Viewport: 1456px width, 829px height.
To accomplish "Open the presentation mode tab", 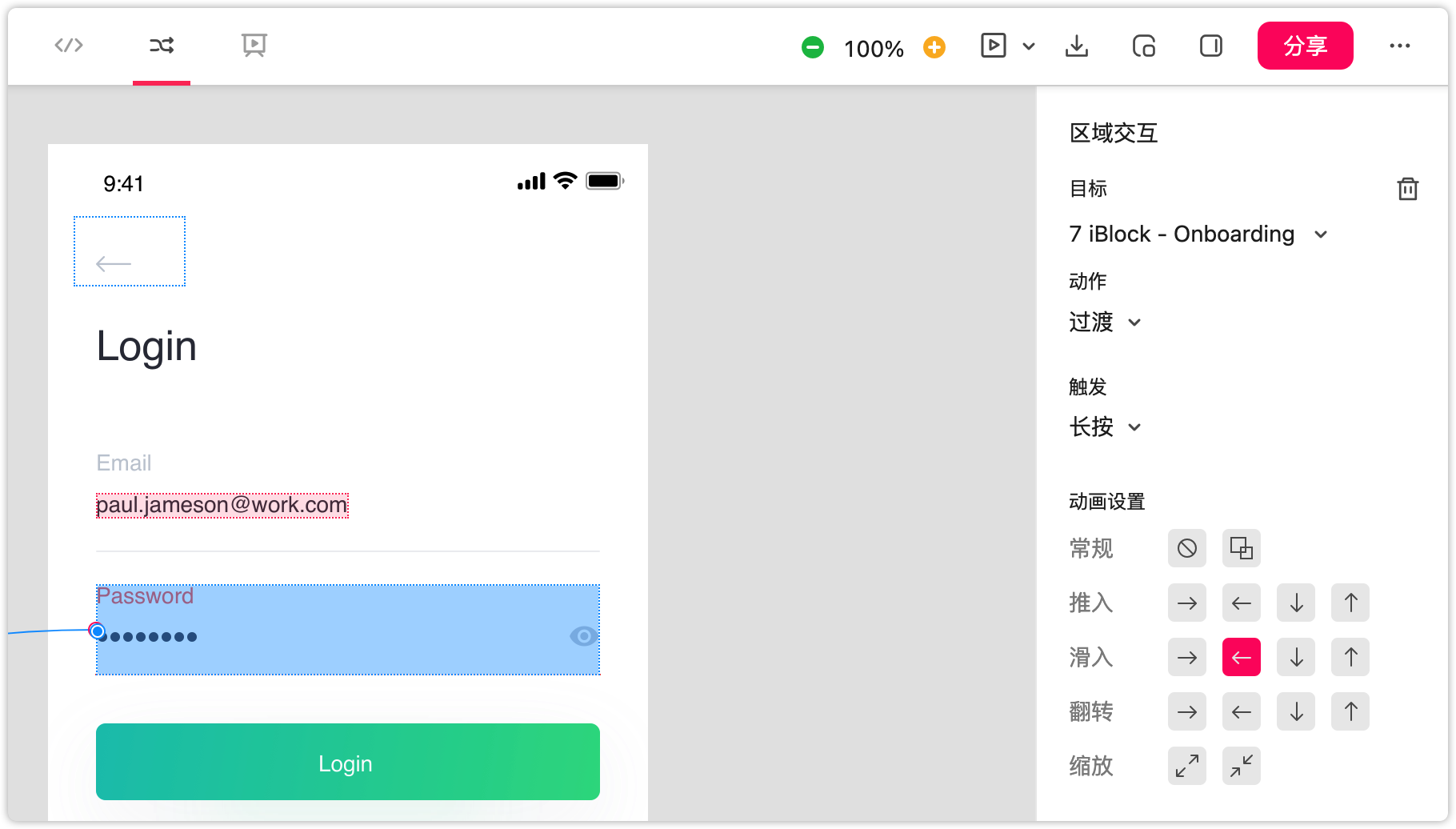I will click(254, 46).
